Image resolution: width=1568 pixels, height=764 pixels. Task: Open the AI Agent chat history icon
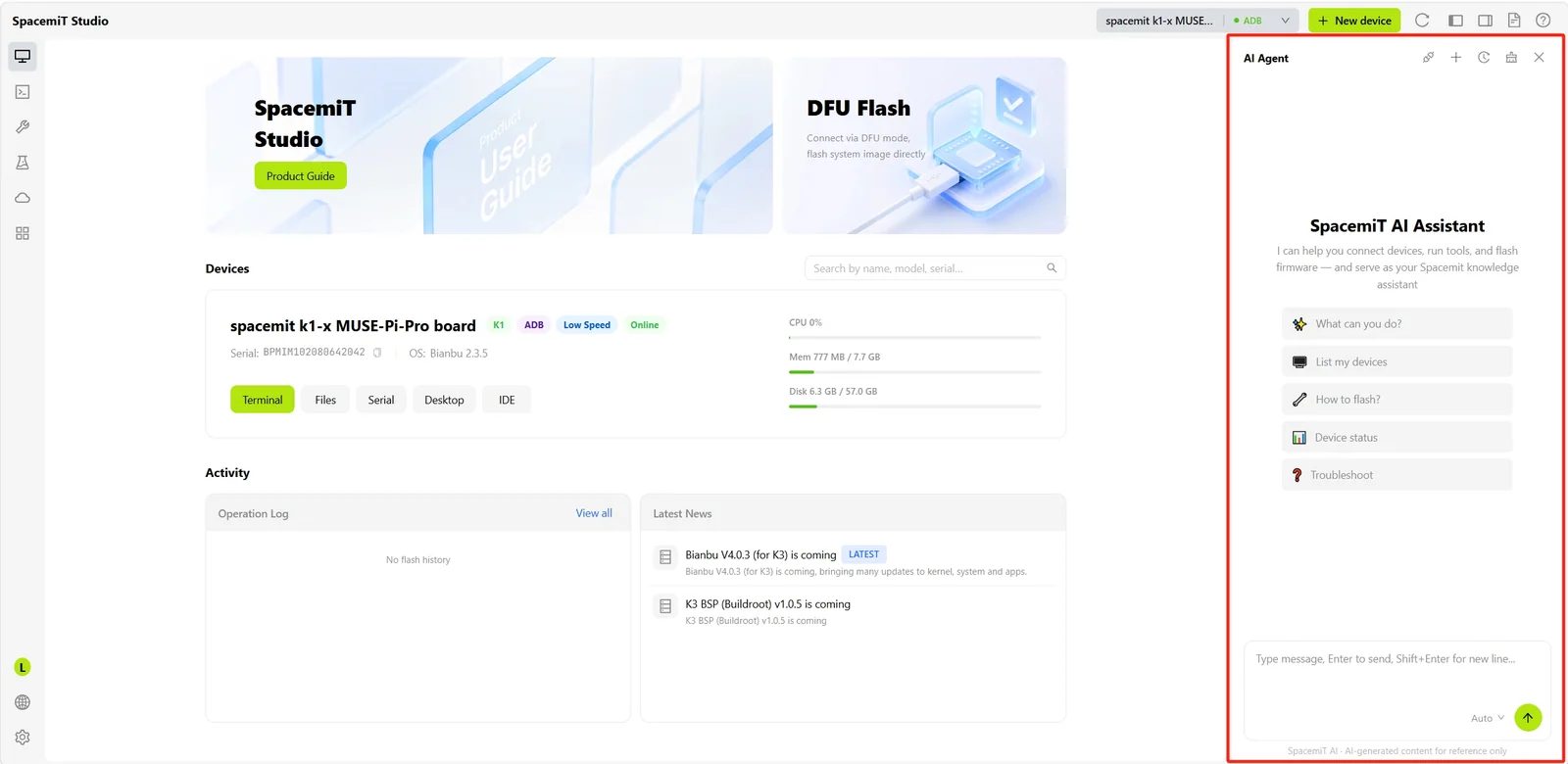click(1484, 58)
